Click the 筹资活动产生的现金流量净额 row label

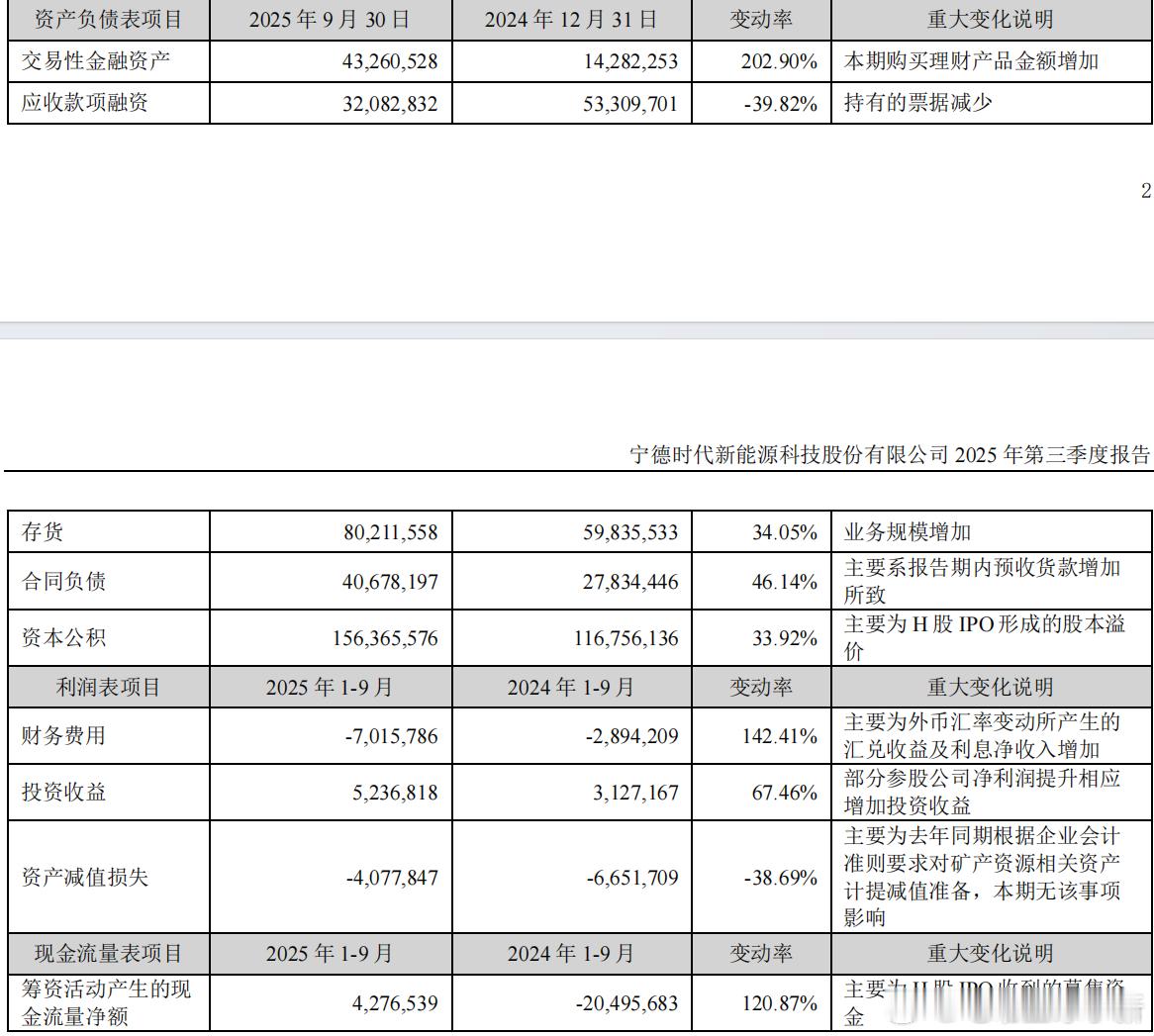tap(106, 1003)
